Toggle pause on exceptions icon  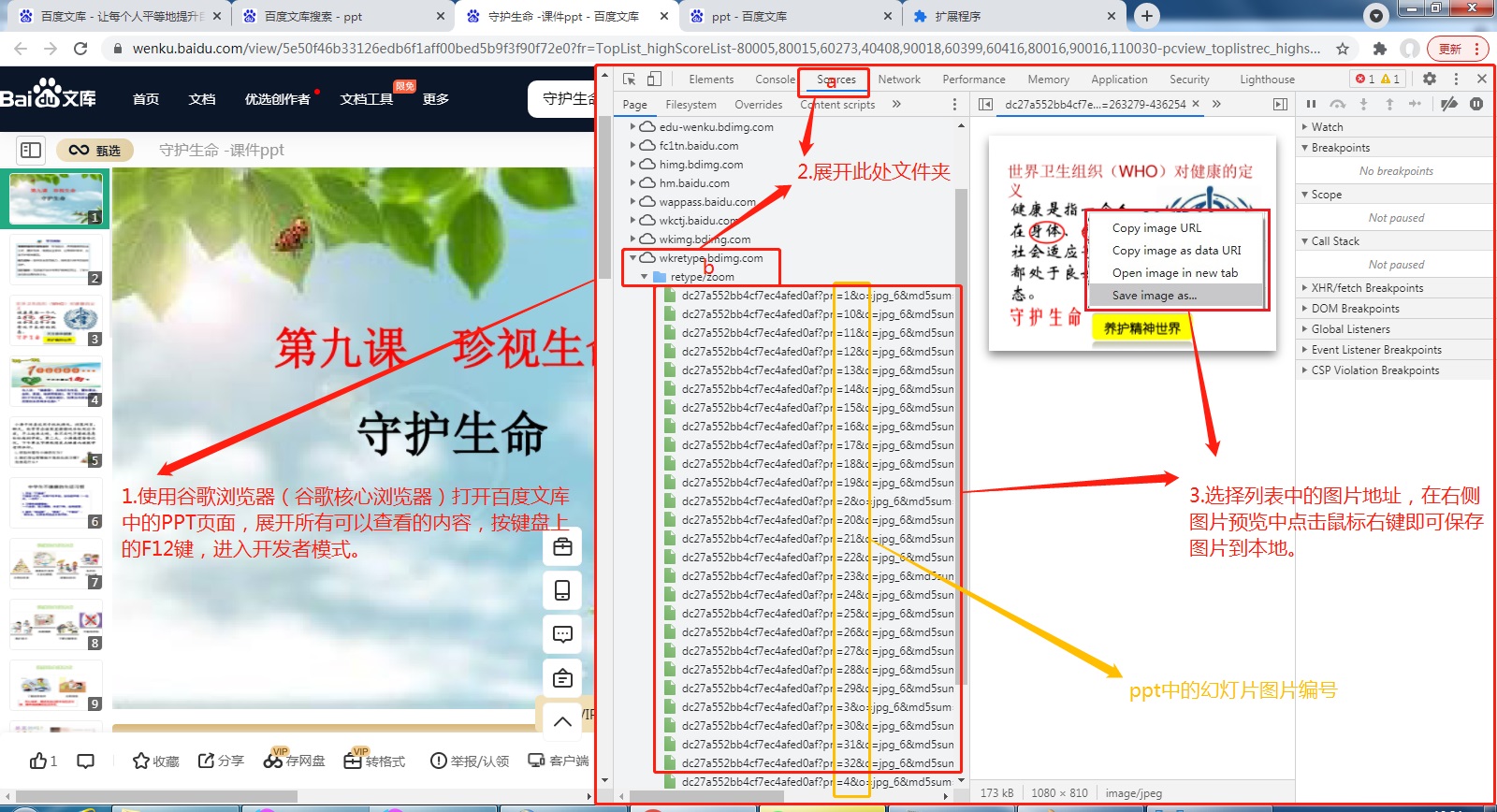pos(1476,104)
